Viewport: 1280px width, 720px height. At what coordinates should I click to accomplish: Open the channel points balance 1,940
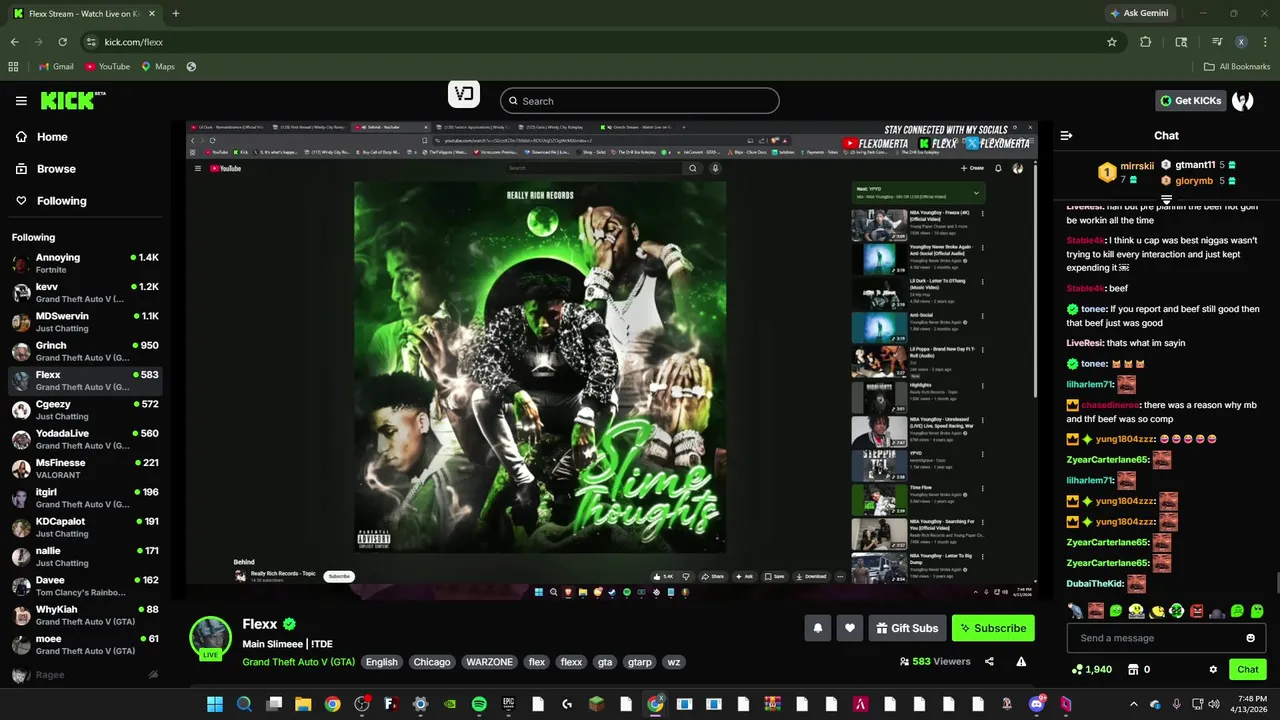click(1091, 669)
